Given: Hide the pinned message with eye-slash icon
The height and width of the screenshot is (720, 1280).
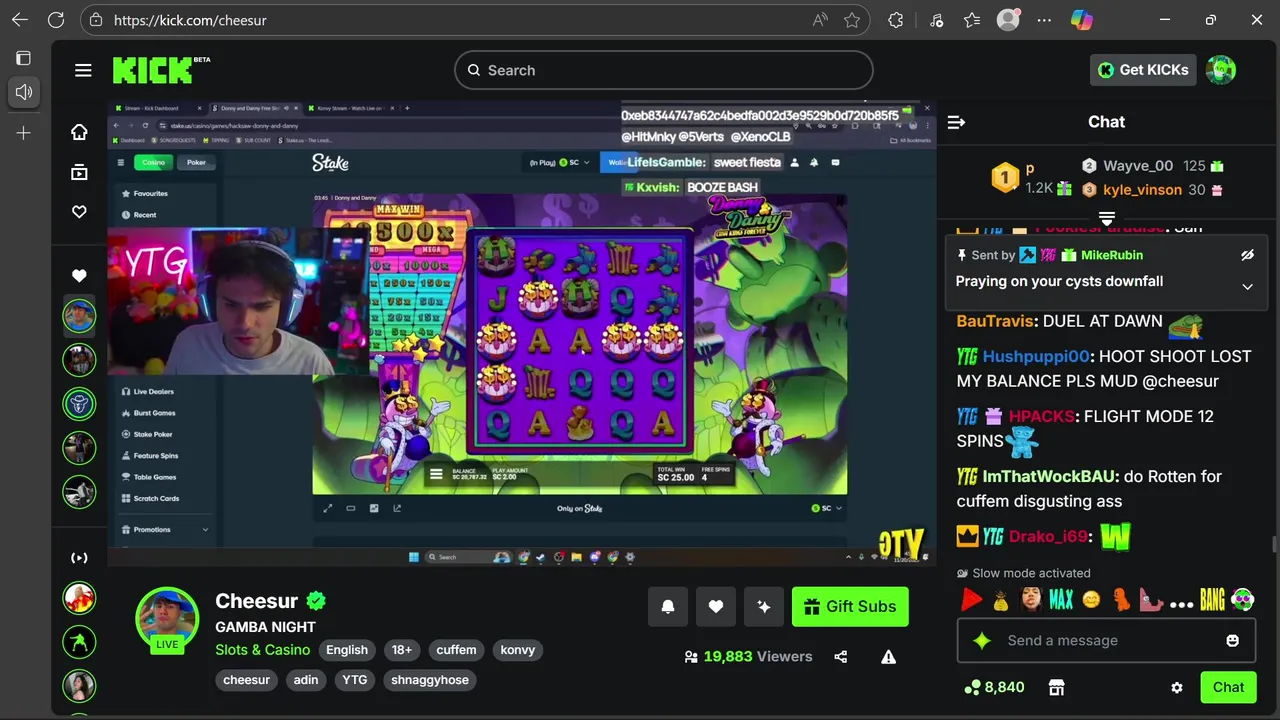Looking at the screenshot, I should tap(1247, 255).
